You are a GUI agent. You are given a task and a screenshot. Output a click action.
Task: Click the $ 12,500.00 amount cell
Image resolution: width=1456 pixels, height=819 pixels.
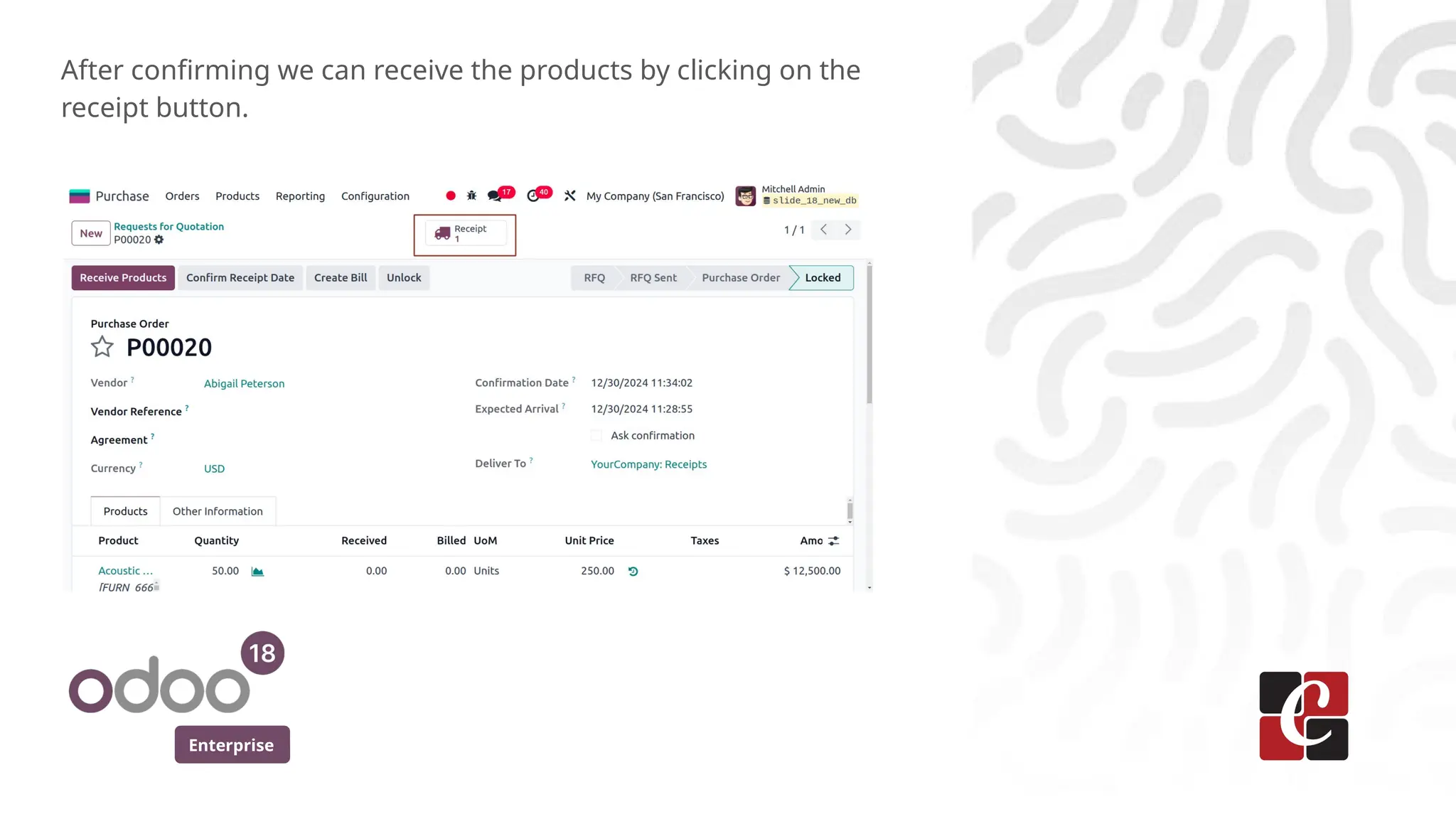click(x=812, y=571)
